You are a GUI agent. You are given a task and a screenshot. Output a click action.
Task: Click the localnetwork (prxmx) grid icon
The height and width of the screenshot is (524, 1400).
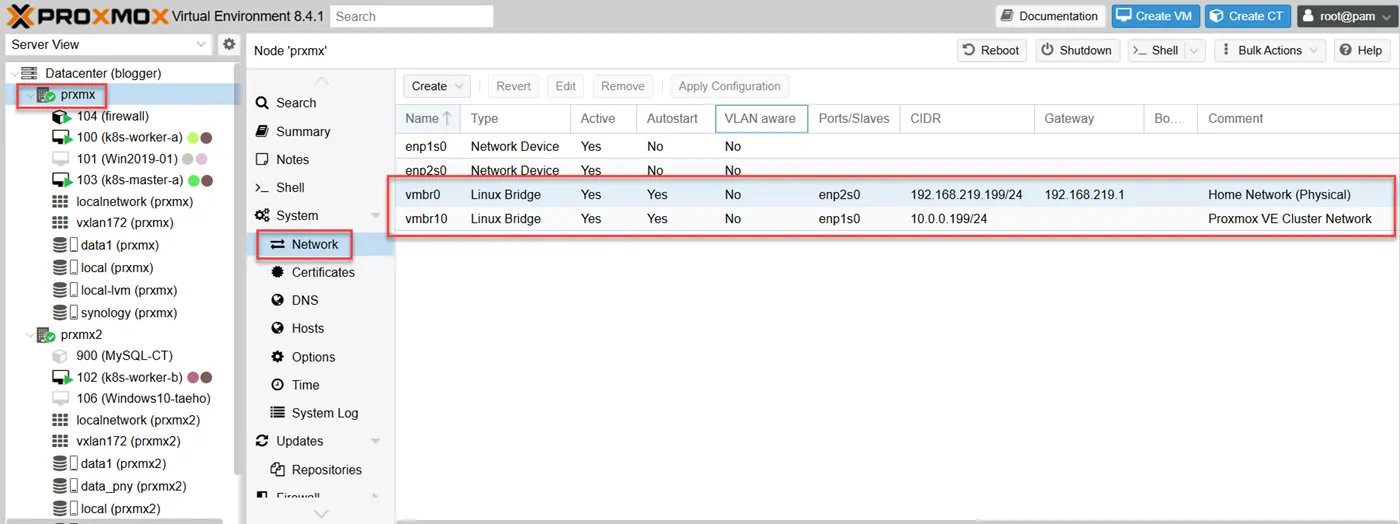click(61, 201)
